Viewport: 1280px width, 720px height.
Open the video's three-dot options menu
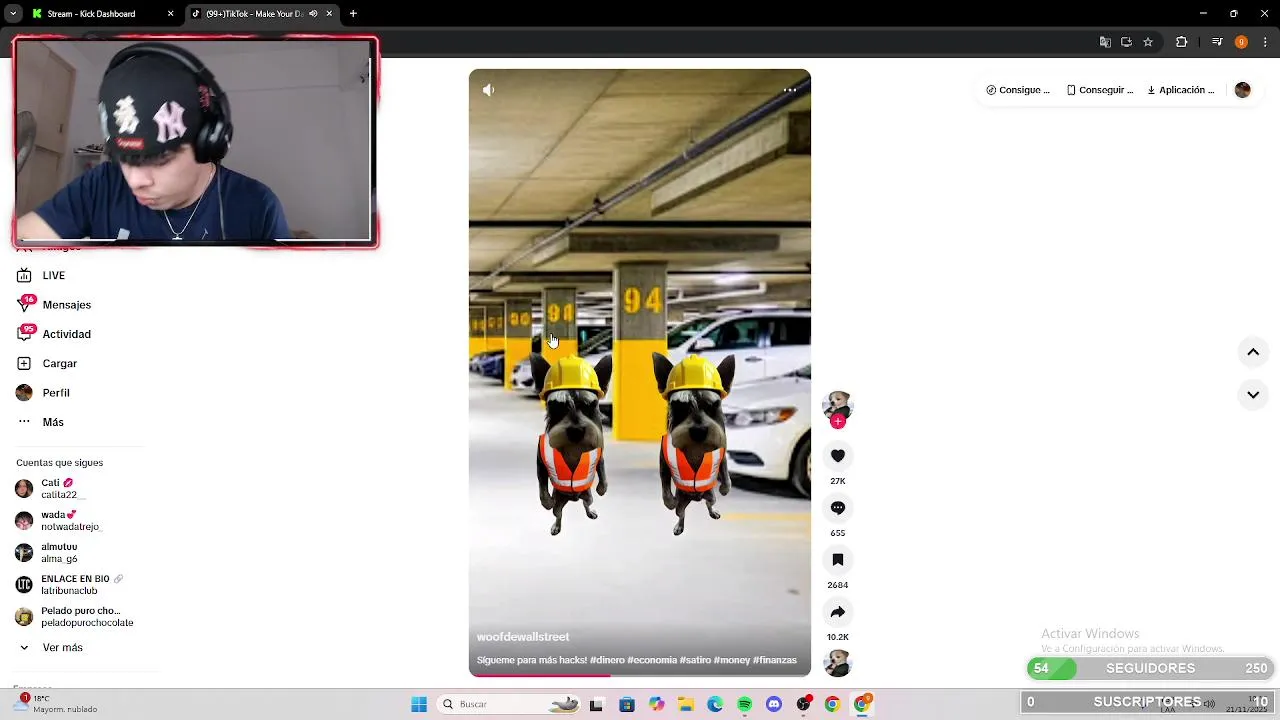[789, 90]
